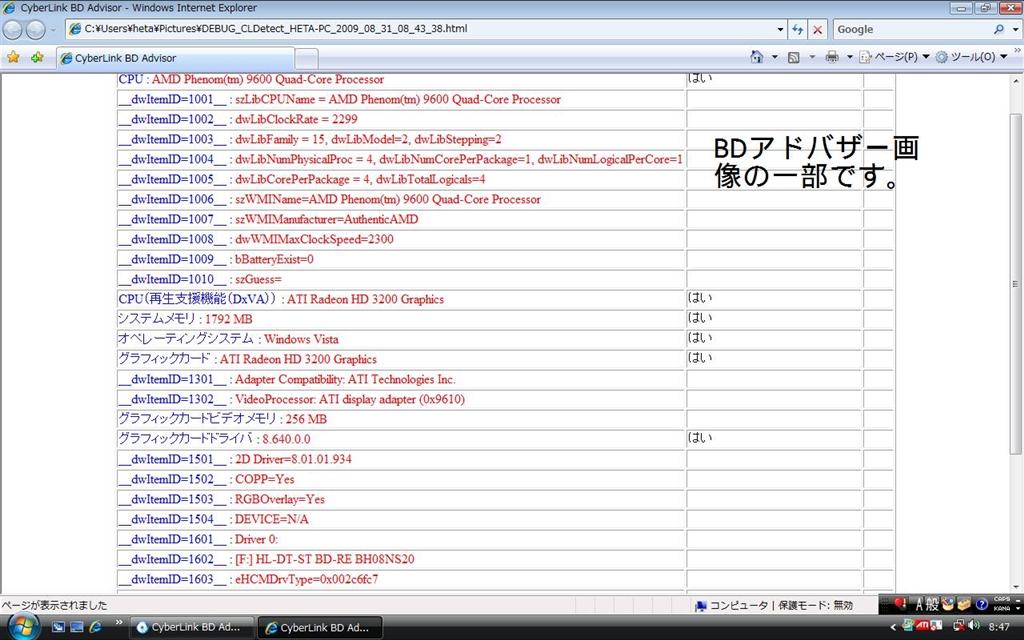Click the vertical scrollbar thumb
Image resolution: width=1024 pixels, height=640 pixels.
(1016, 284)
